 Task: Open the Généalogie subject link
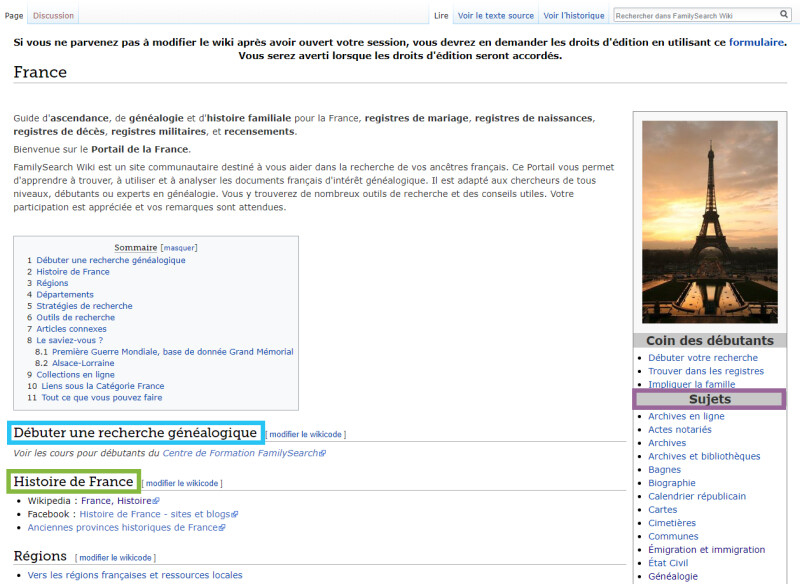tap(672, 576)
